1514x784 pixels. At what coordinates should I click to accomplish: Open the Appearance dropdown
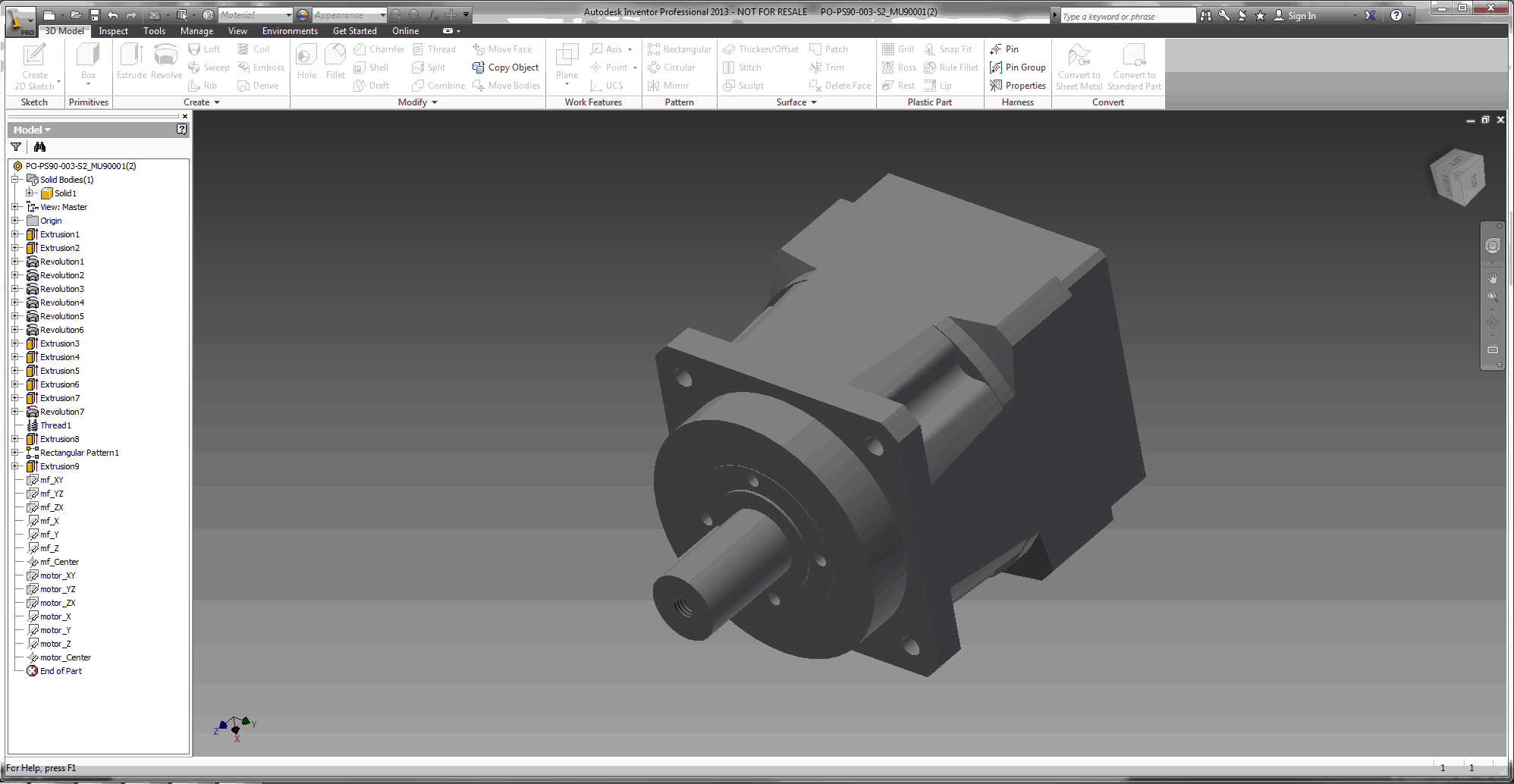(382, 15)
